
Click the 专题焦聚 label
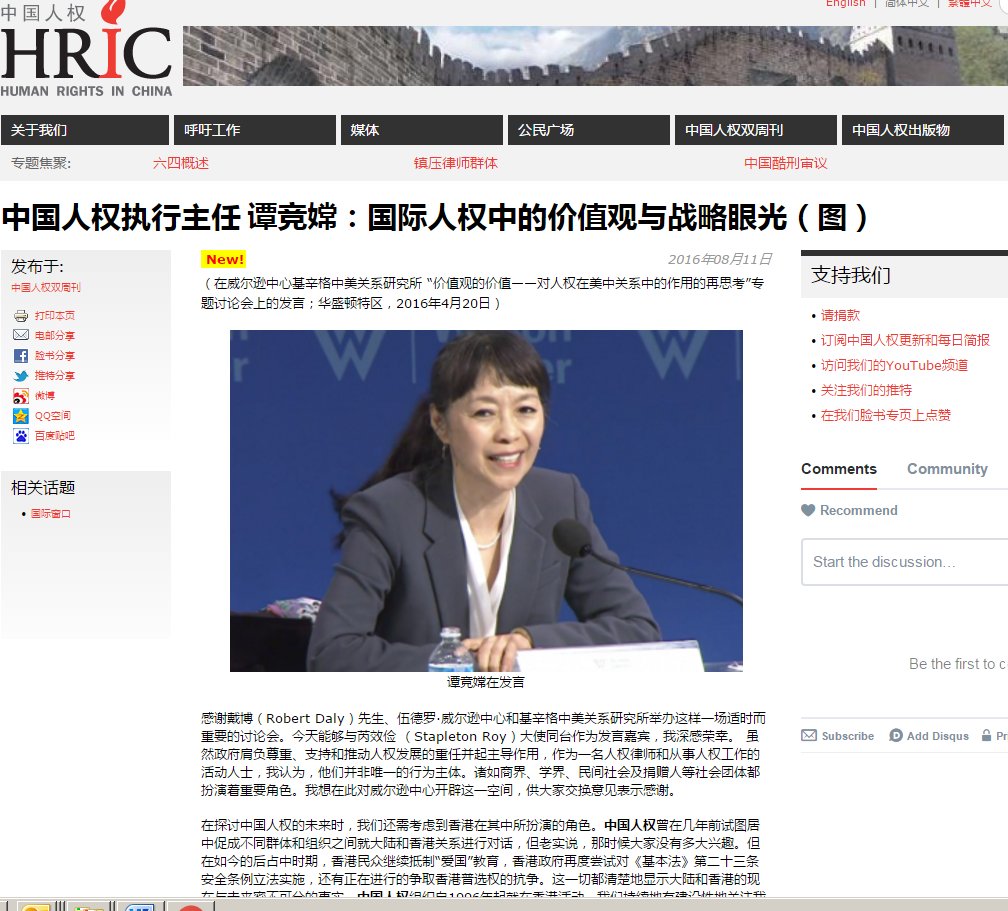(41, 163)
